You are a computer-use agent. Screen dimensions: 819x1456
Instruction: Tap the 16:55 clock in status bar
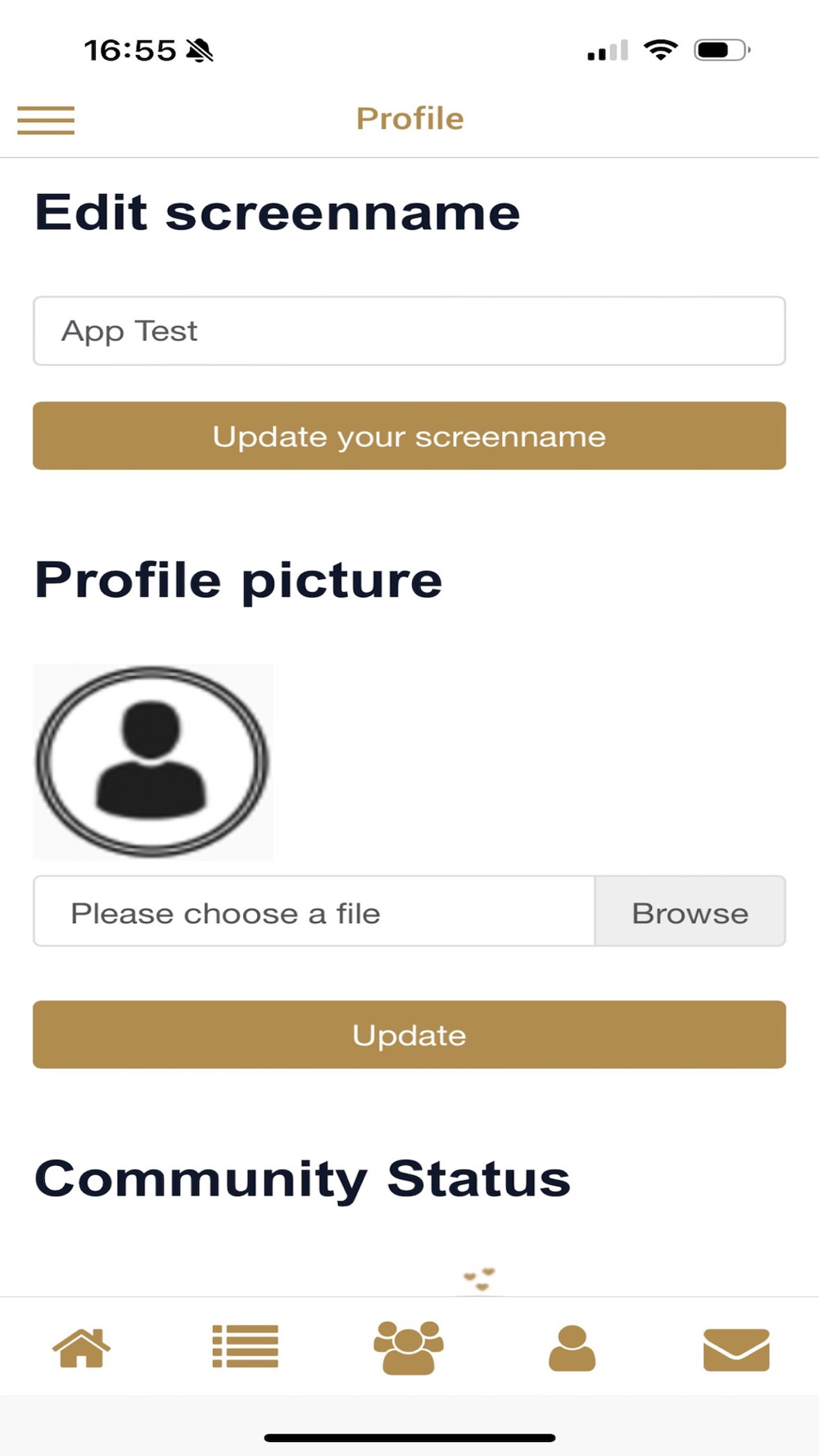pyautogui.click(x=129, y=51)
